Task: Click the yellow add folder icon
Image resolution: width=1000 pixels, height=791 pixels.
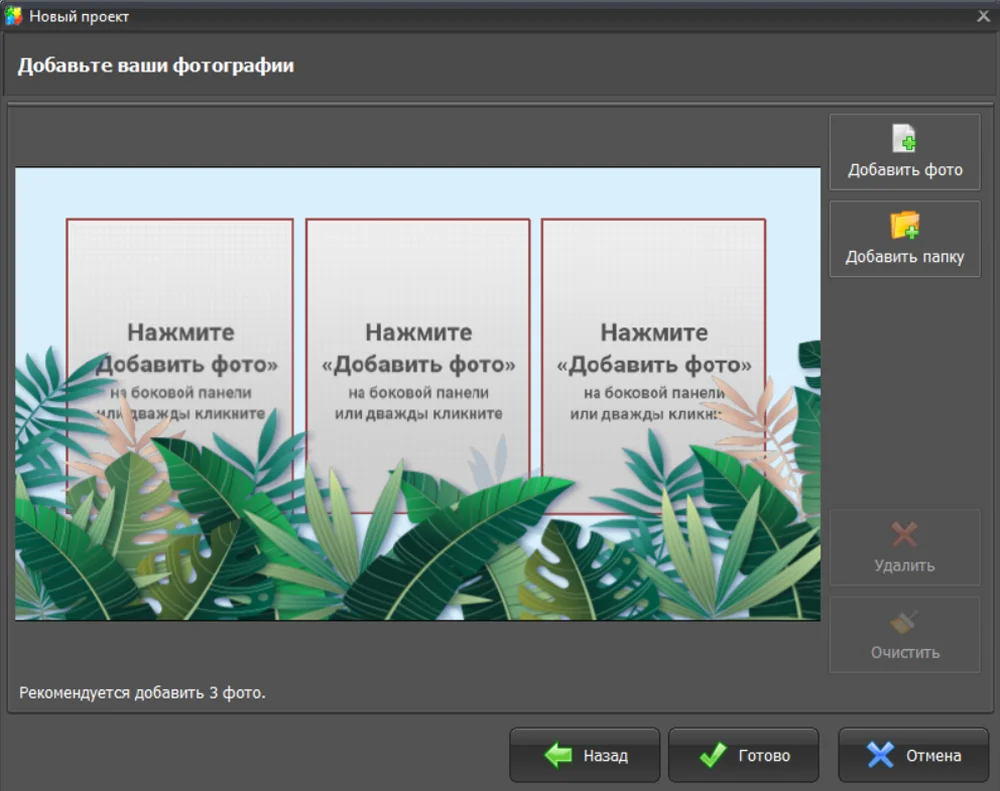Action: coord(904,225)
